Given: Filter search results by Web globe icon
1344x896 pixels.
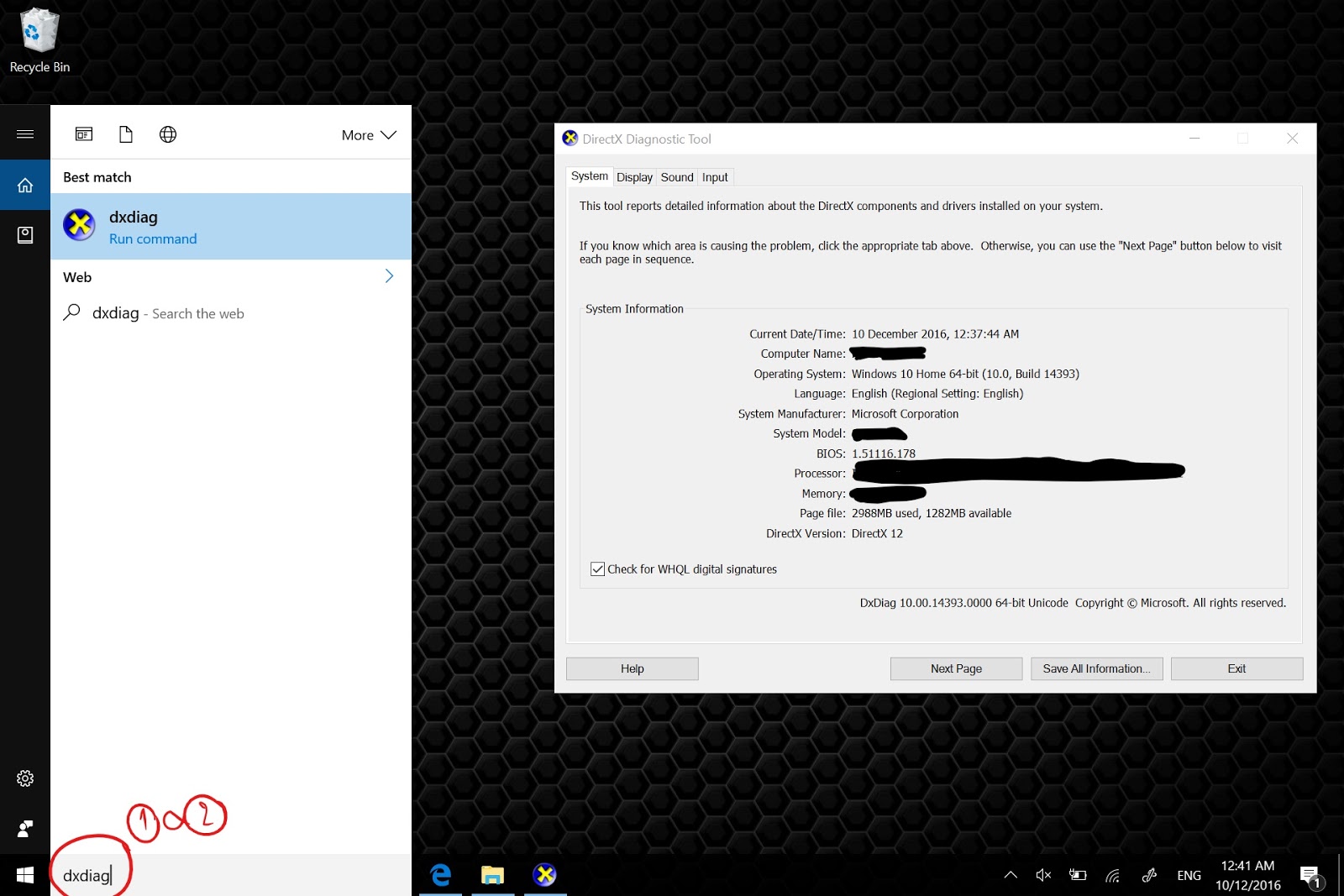Looking at the screenshot, I should 168,134.
